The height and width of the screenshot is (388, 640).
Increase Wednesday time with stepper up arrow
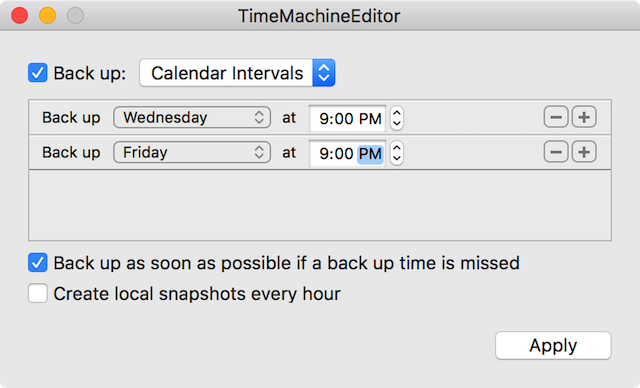click(x=397, y=113)
